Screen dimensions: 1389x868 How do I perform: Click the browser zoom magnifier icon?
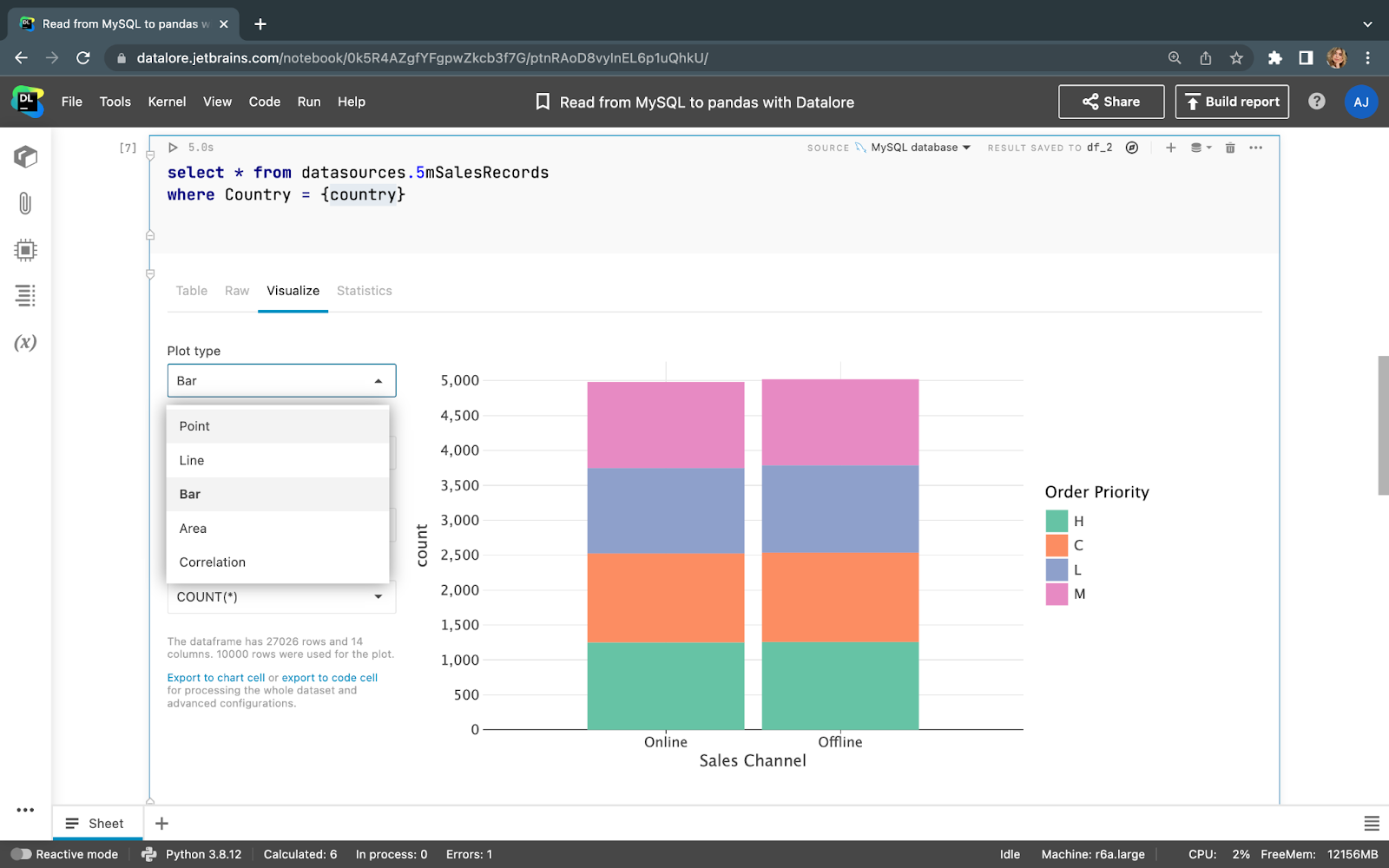1175,58
